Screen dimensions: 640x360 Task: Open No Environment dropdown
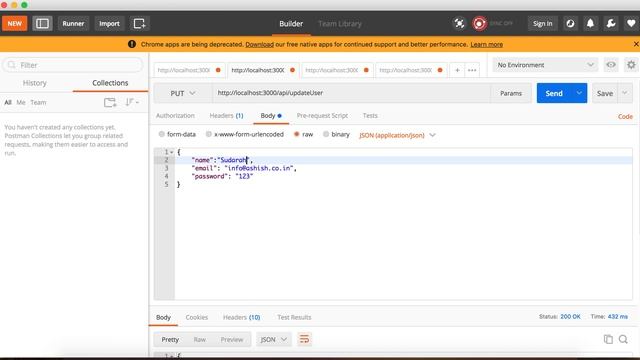click(x=545, y=65)
